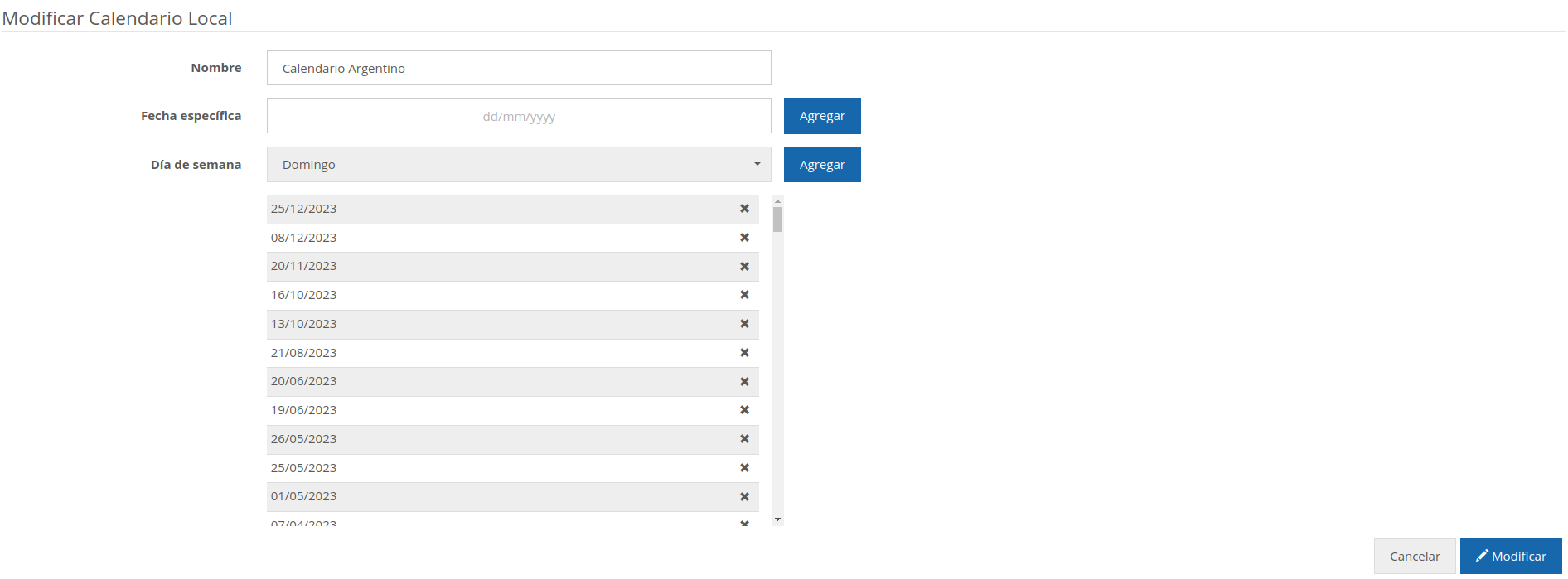Click Agregar next to Día de semana
The width and height of the screenshot is (1568, 579).
click(822, 165)
